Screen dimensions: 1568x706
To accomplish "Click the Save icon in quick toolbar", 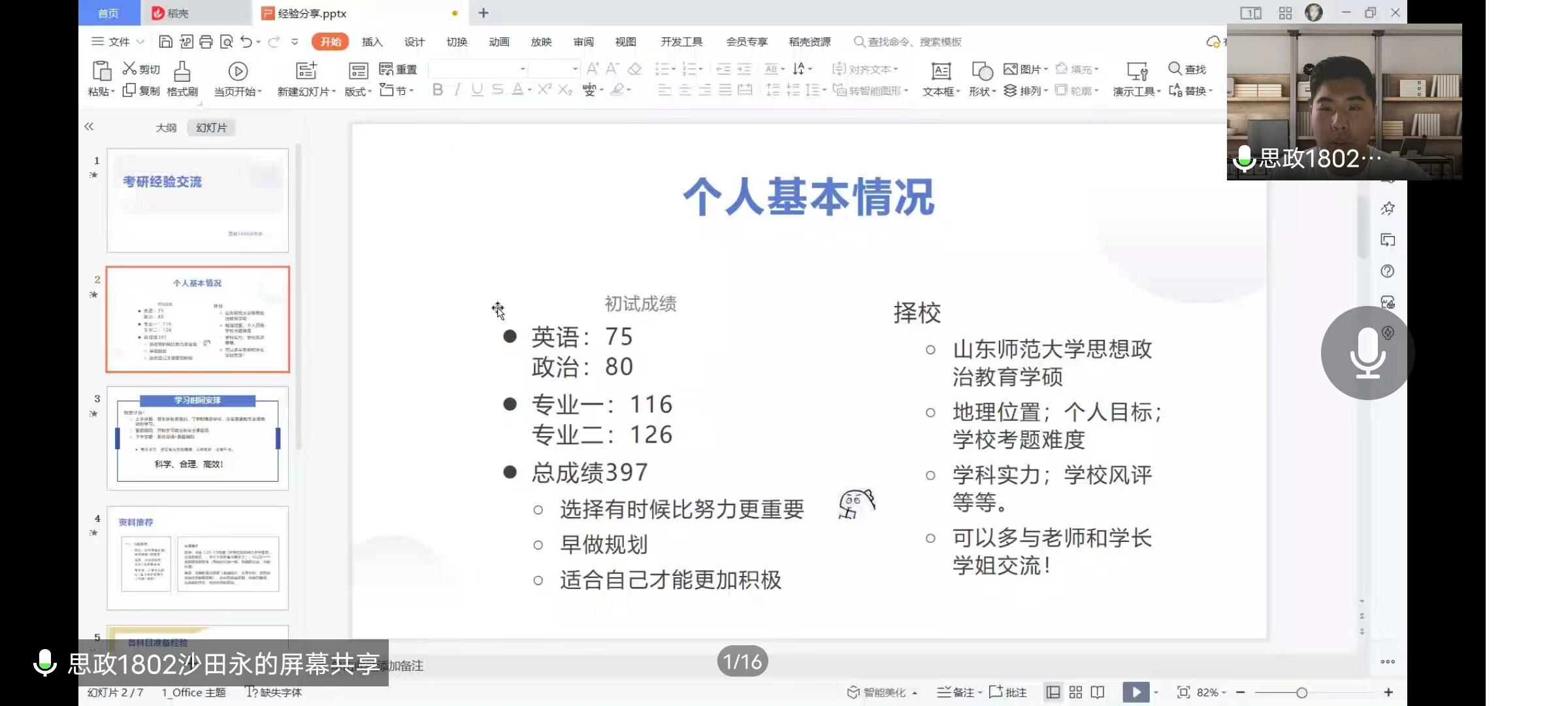I will [x=165, y=42].
